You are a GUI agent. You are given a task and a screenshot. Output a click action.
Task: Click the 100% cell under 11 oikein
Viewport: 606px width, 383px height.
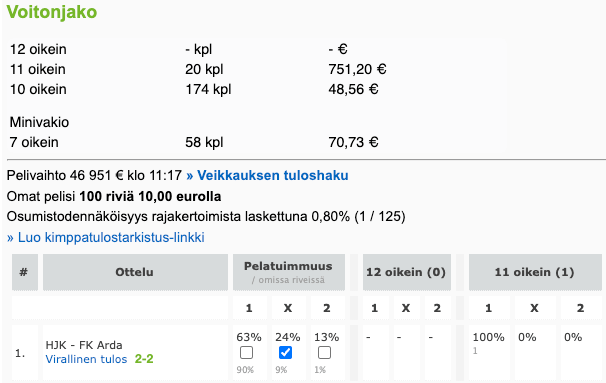pyautogui.click(x=488, y=337)
